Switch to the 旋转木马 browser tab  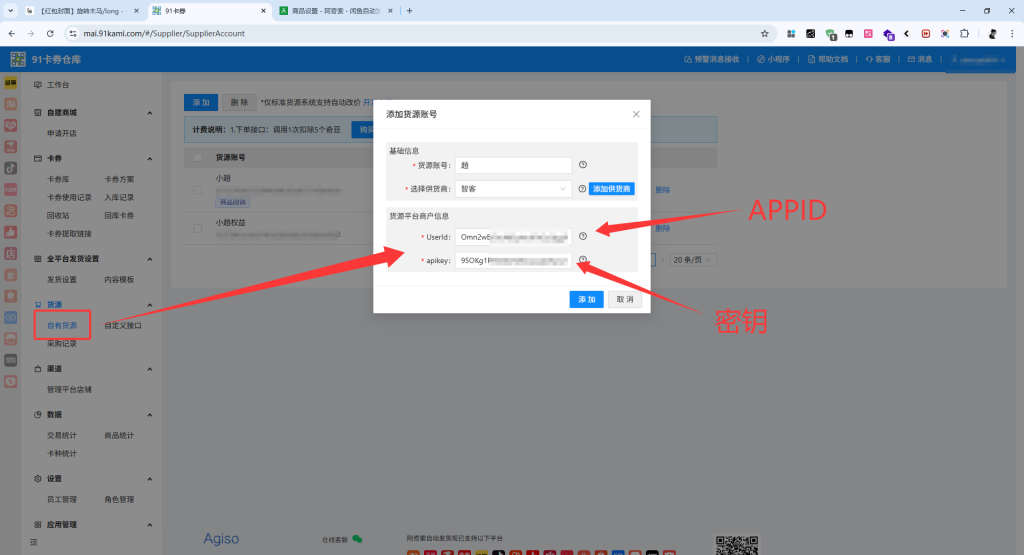(x=83, y=11)
